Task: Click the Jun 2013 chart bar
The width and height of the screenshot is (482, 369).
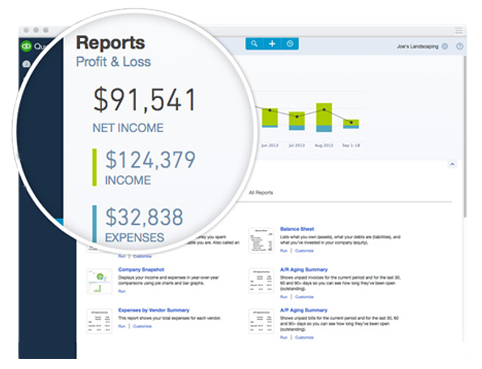Action: [270, 117]
